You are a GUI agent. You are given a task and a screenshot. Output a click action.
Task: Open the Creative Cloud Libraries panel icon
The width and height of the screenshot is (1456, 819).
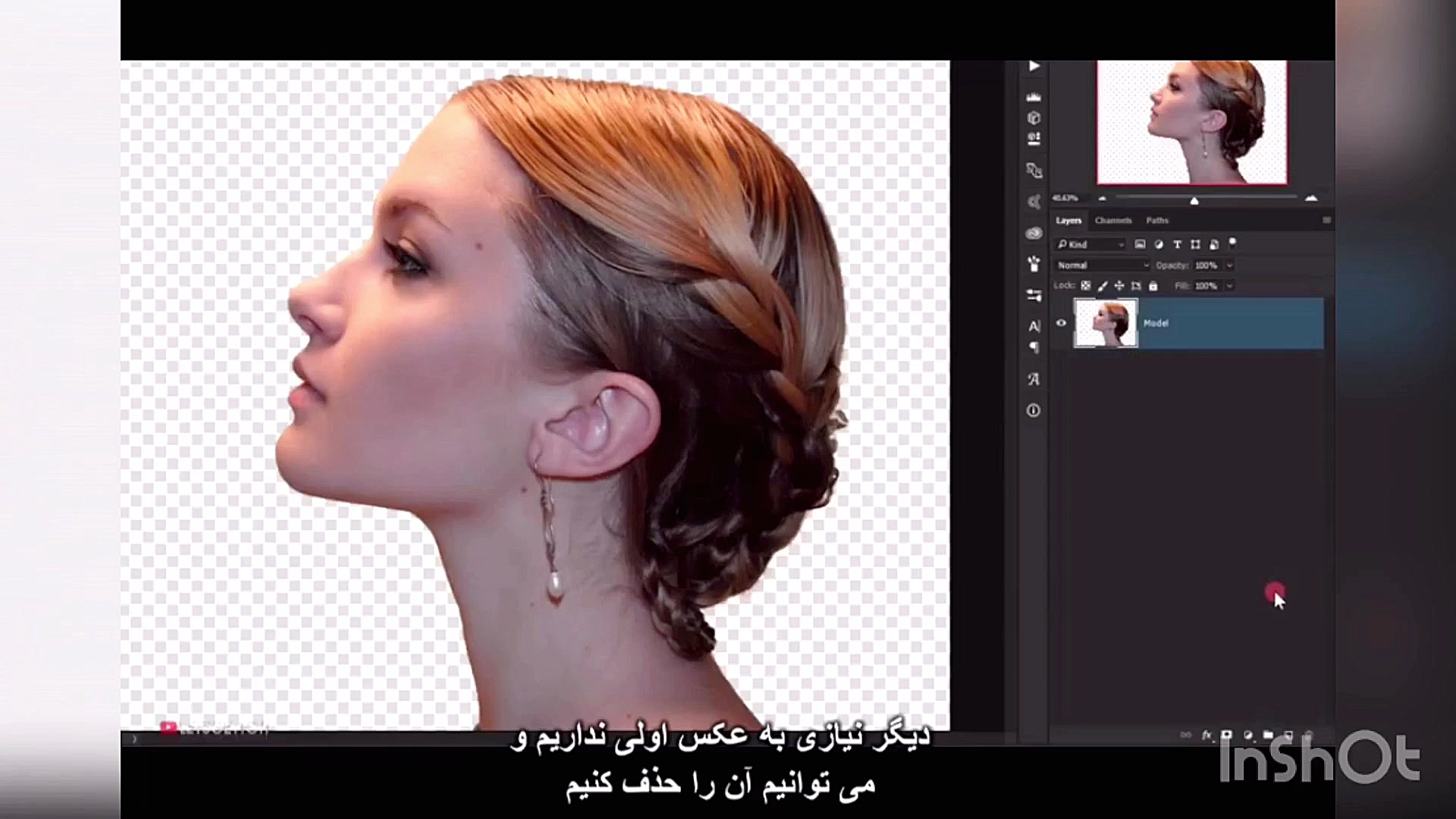tap(1034, 233)
